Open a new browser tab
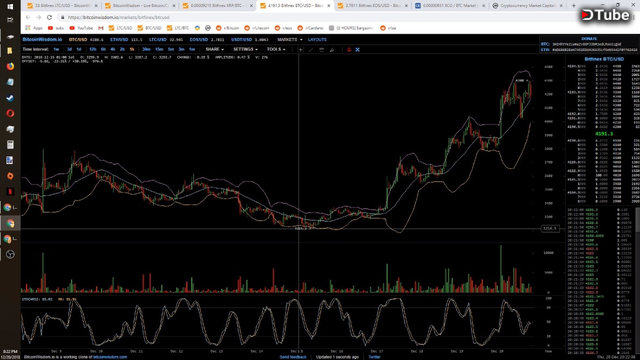The height and width of the screenshot is (360, 640). coord(573,6)
